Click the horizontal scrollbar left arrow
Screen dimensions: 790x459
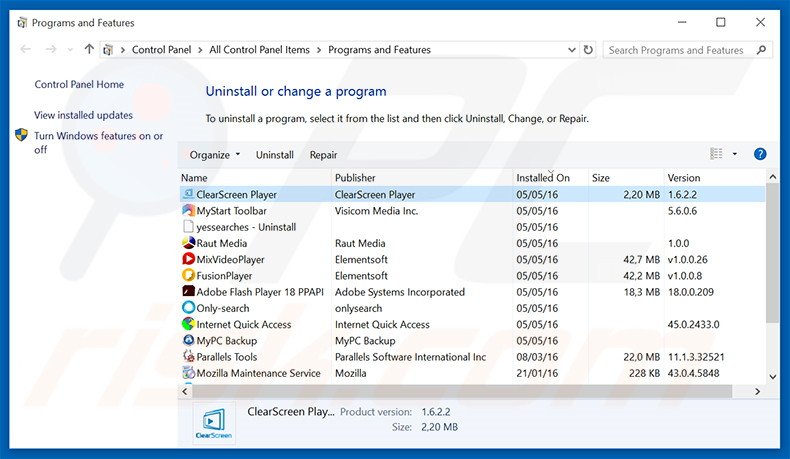[x=184, y=391]
